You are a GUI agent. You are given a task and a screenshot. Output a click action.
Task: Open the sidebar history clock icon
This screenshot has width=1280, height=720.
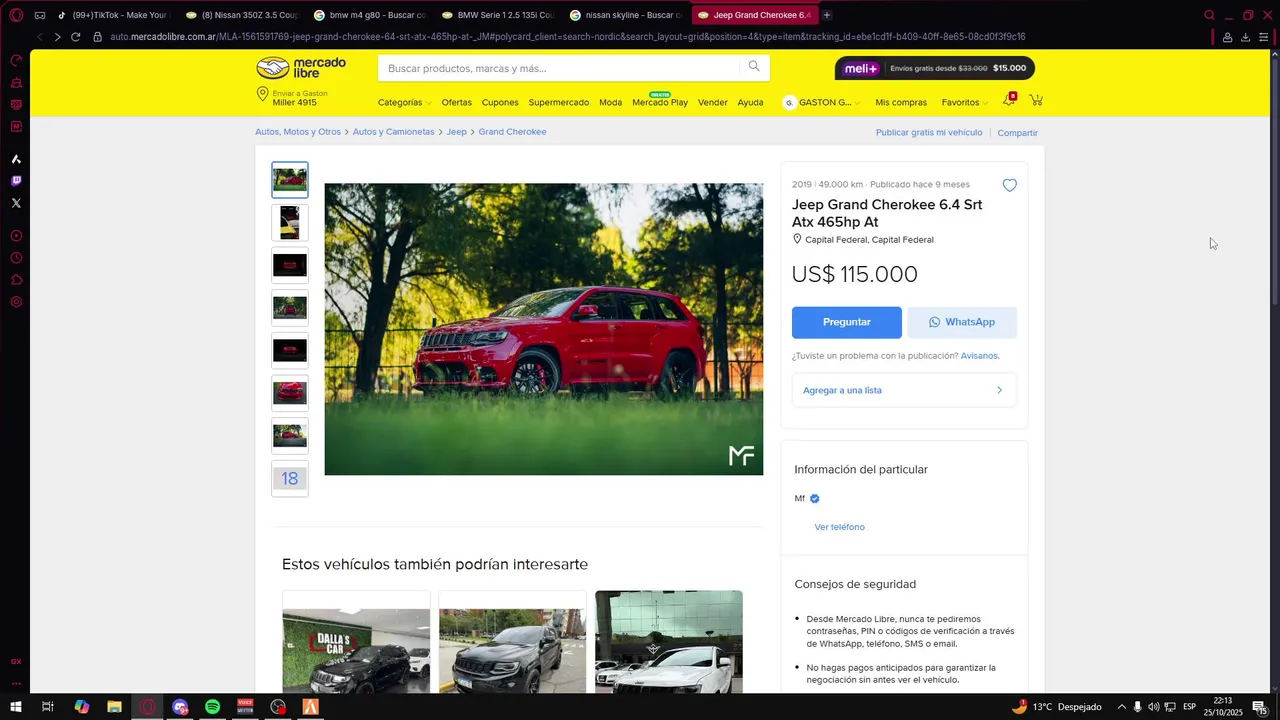16,258
